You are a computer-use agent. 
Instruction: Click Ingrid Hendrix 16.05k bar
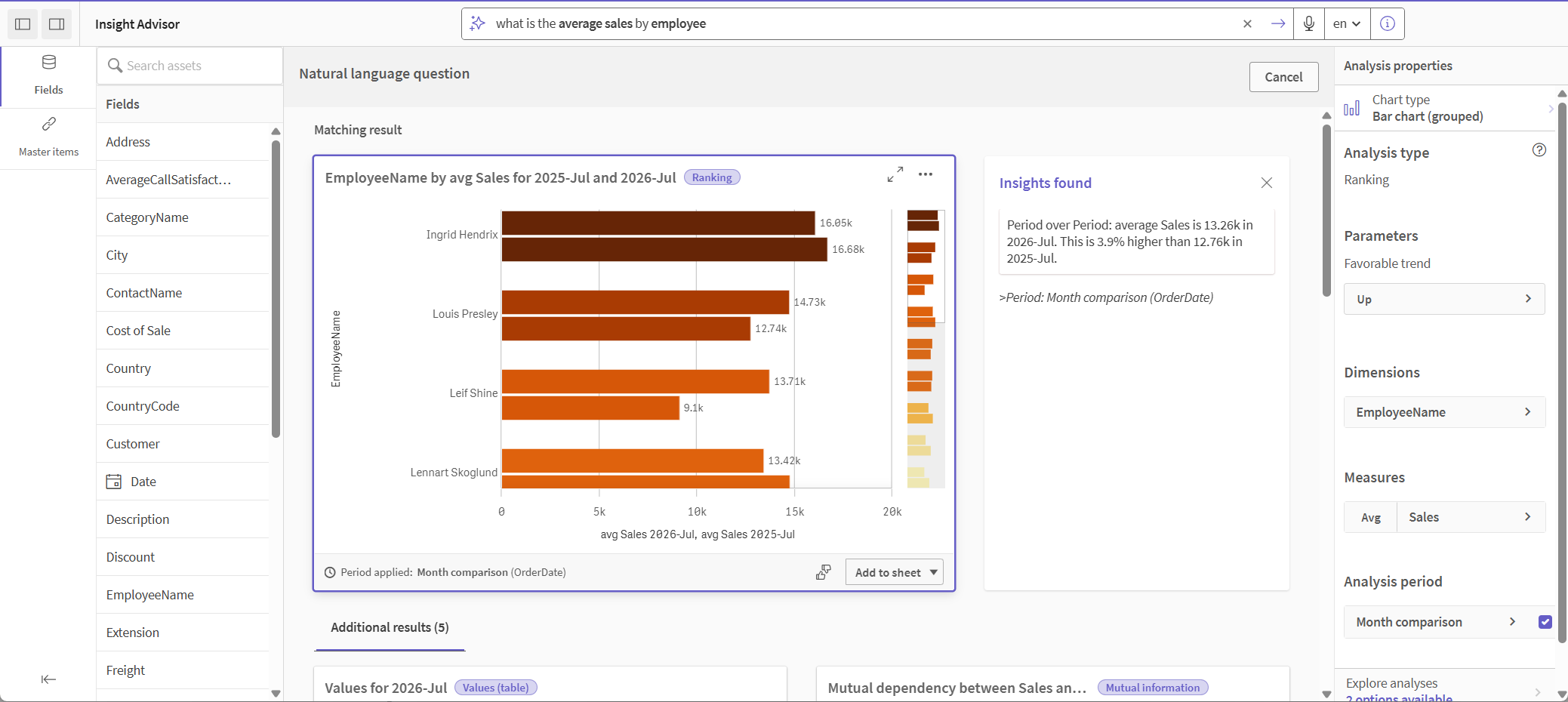coord(658,223)
